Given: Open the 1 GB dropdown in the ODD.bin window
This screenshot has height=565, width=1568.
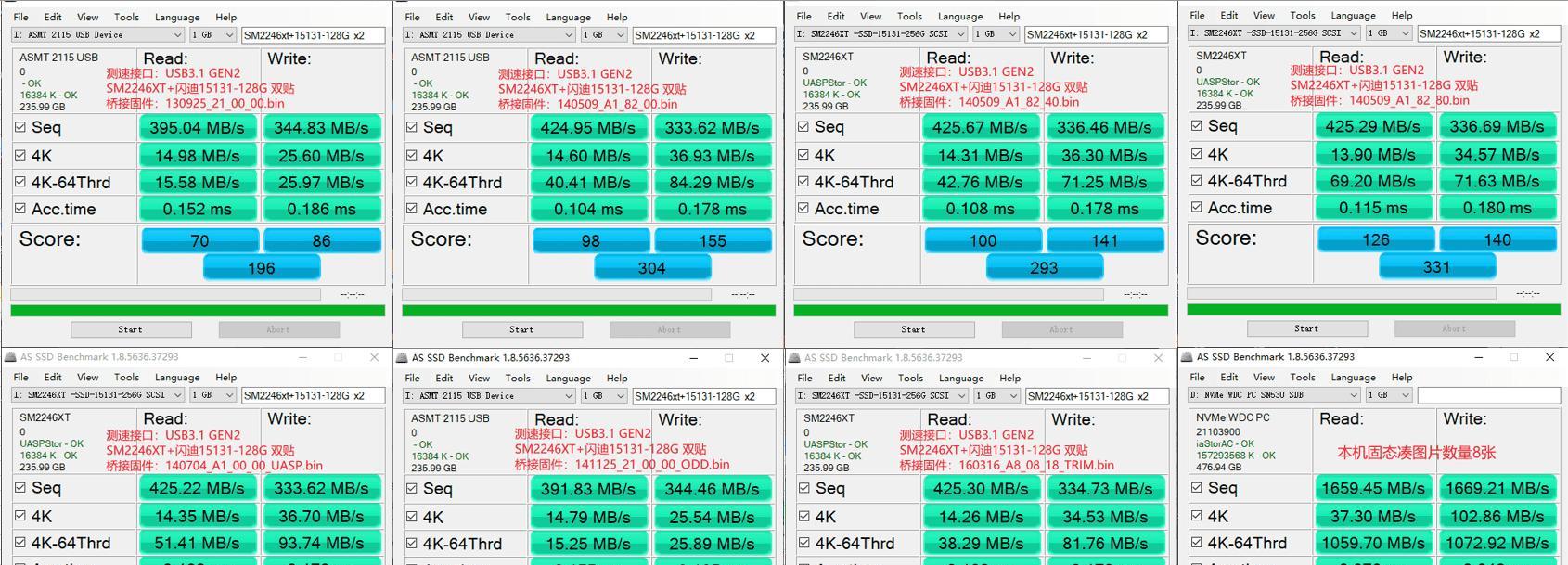Looking at the screenshot, I should click(x=604, y=396).
